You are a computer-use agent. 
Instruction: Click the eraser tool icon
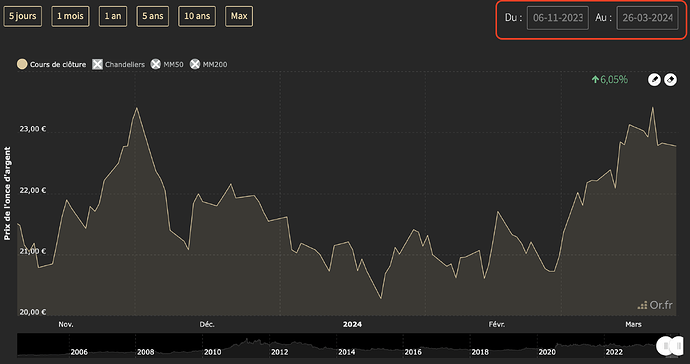pos(670,80)
